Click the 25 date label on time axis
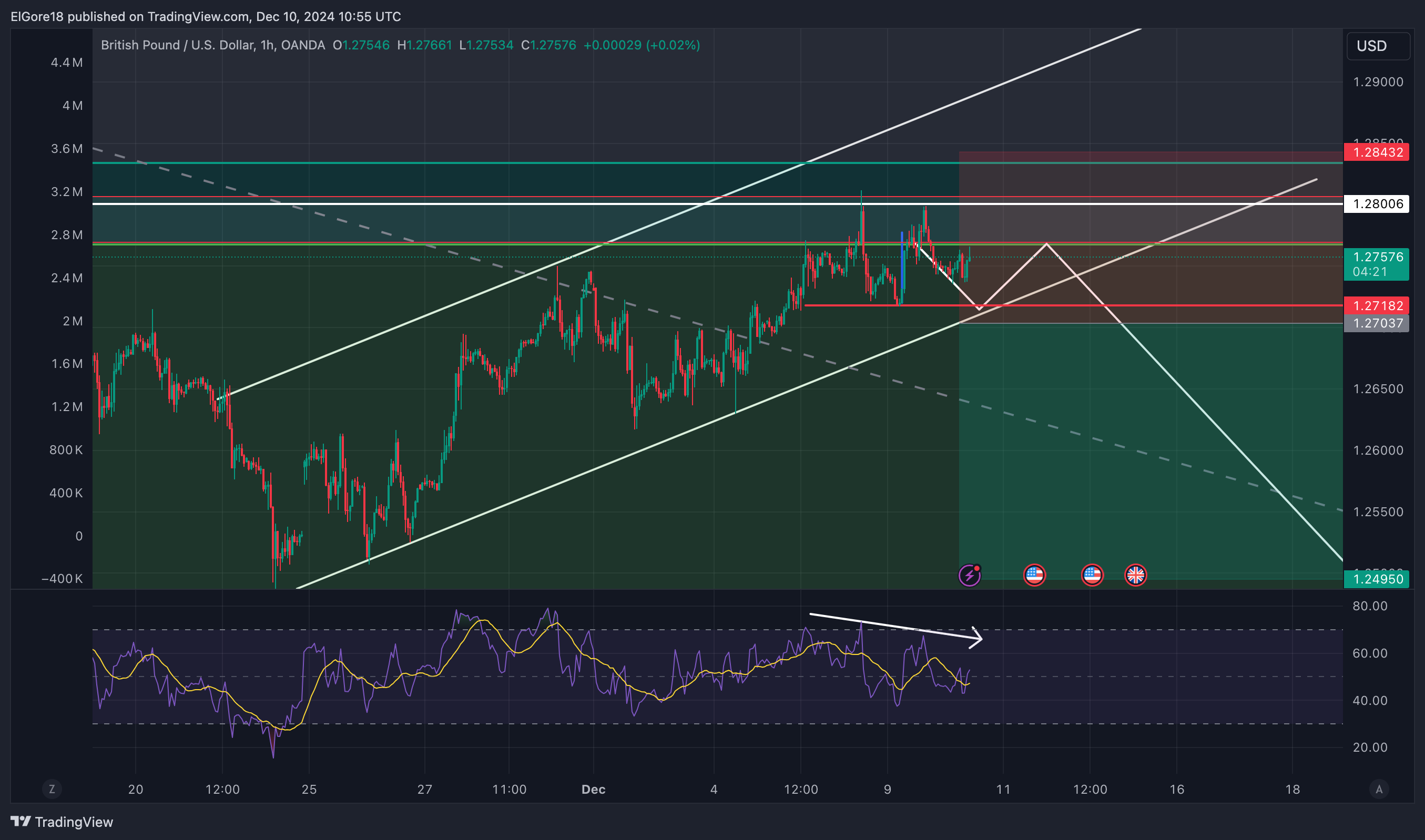This screenshot has width=1425, height=840. (309, 789)
